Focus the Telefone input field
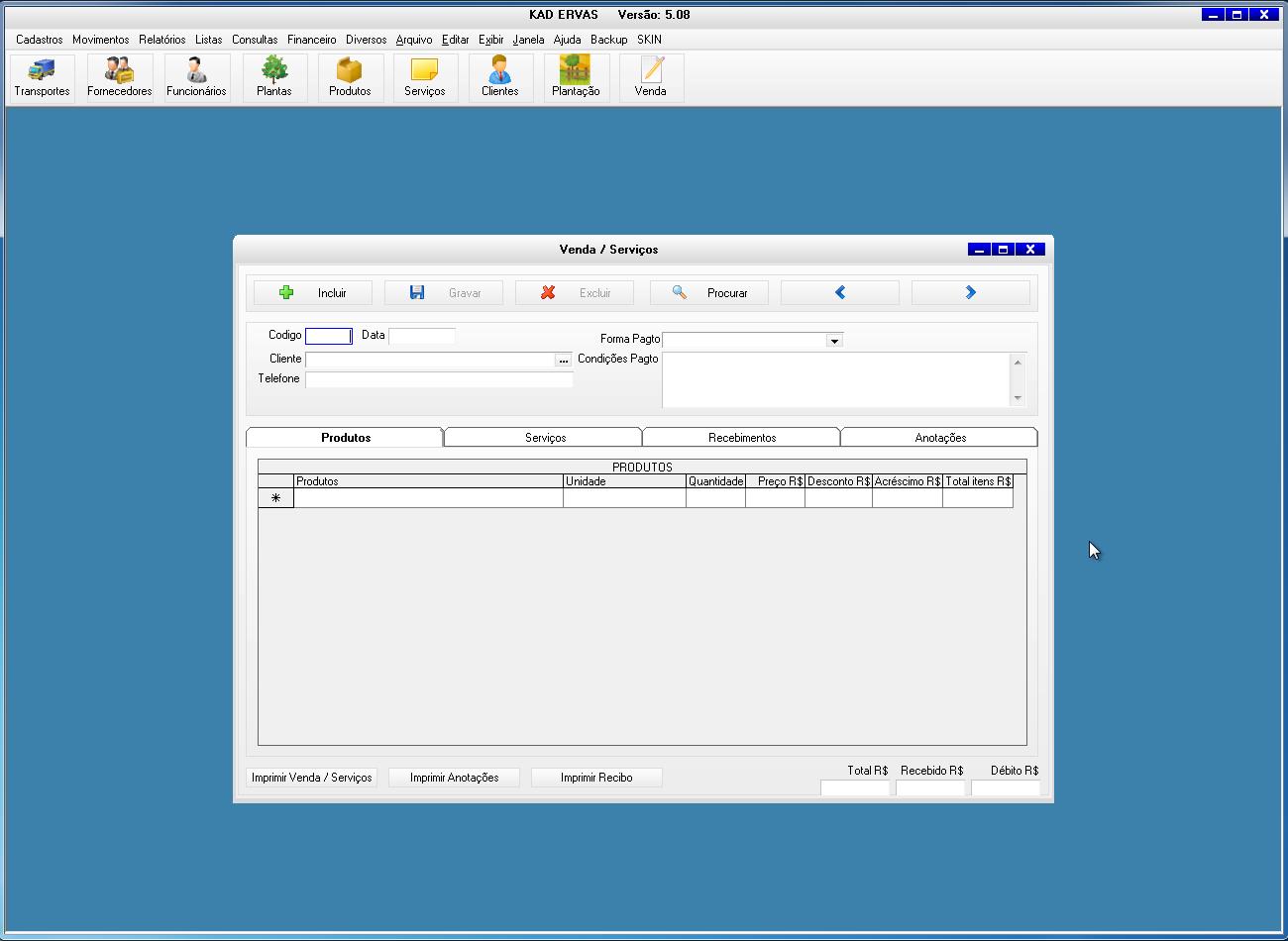Image resolution: width=1288 pixels, height=941 pixels. point(439,379)
